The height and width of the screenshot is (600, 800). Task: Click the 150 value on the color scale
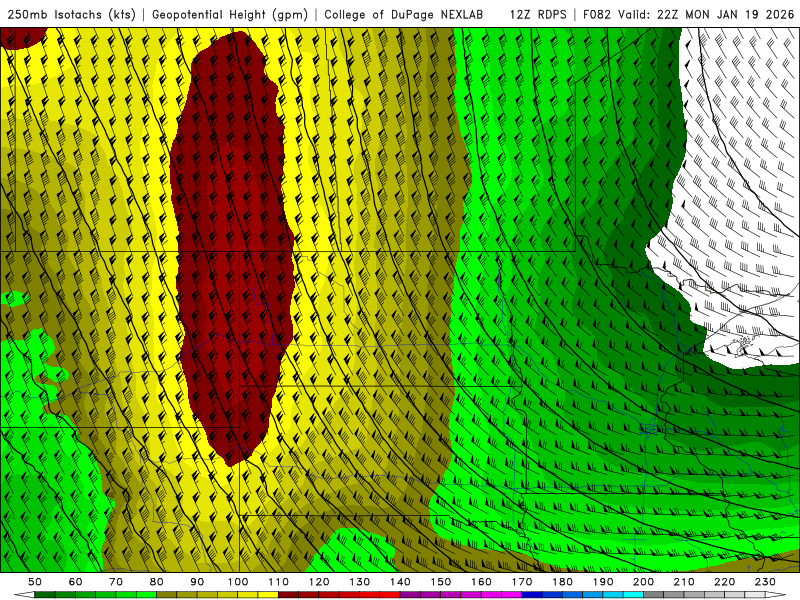pyautogui.click(x=441, y=582)
